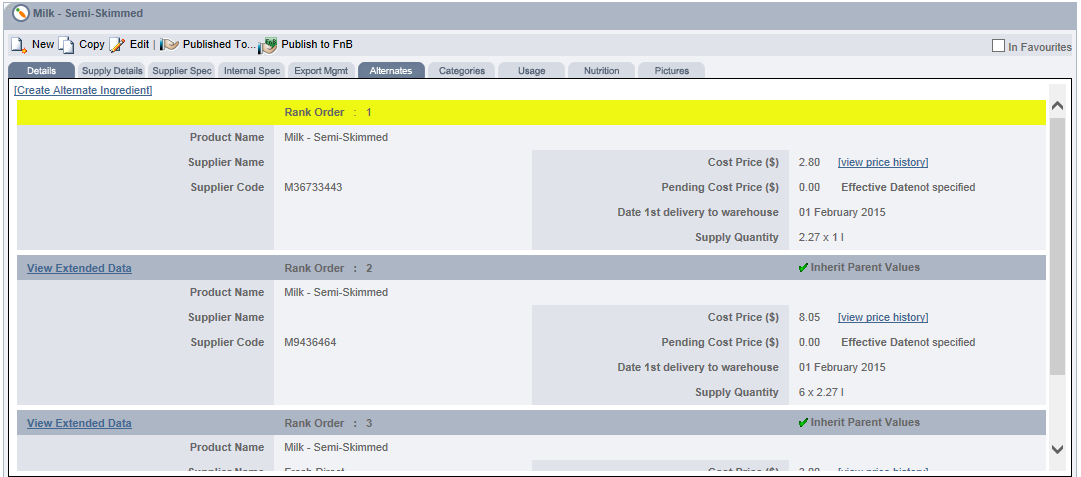View price history for 8.05 cost price
The image size is (1081, 477).
tap(882, 317)
